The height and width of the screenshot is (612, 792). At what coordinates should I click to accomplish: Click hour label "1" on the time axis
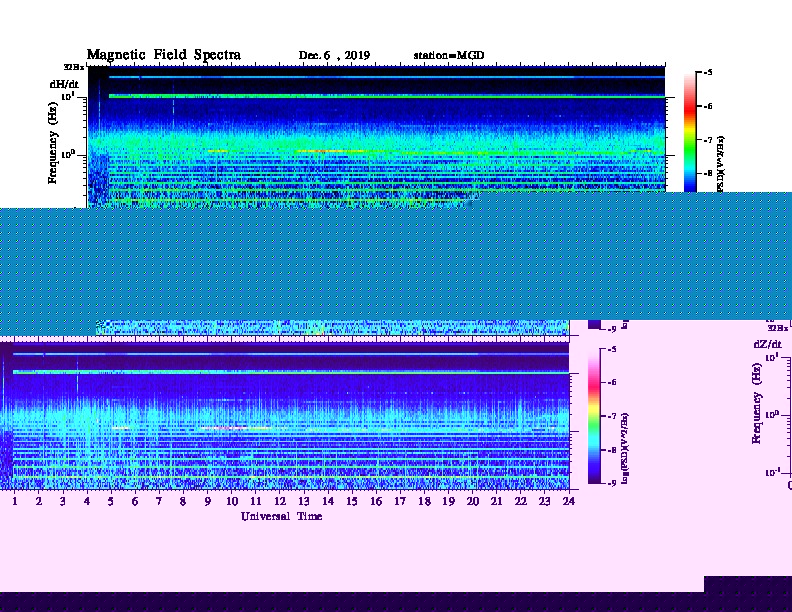15,501
